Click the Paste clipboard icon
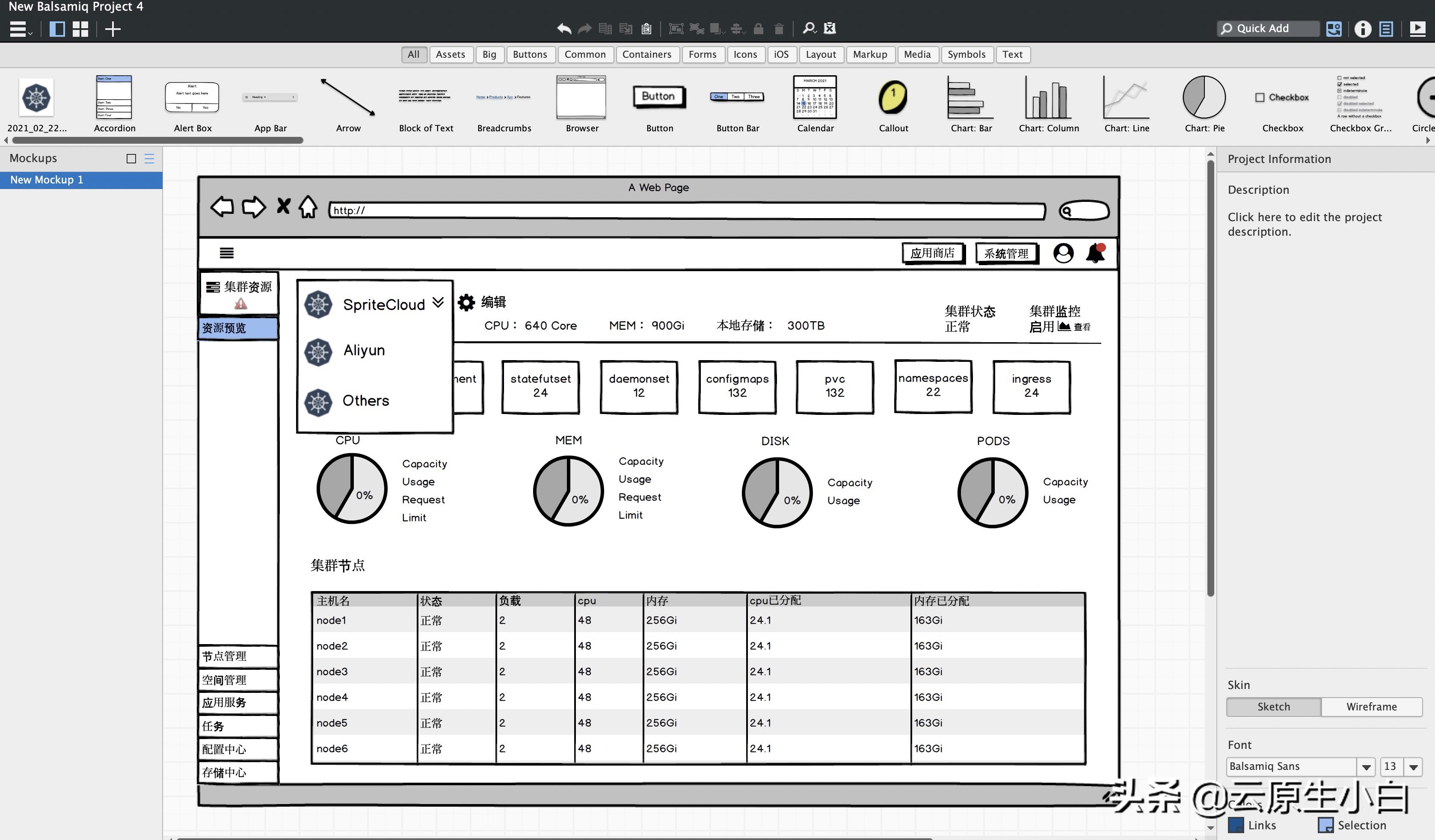This screenshot has height=840, width=1435. pyautogui.click(x=646, y=29)
